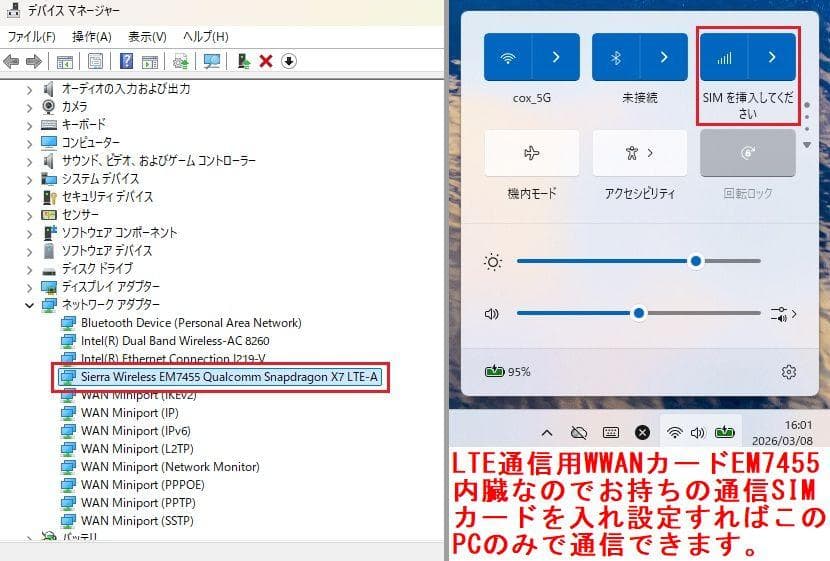Viewport: 830px width, 561px height.
Task: Select ソフトウェア デバイス category
Action: 107,250
